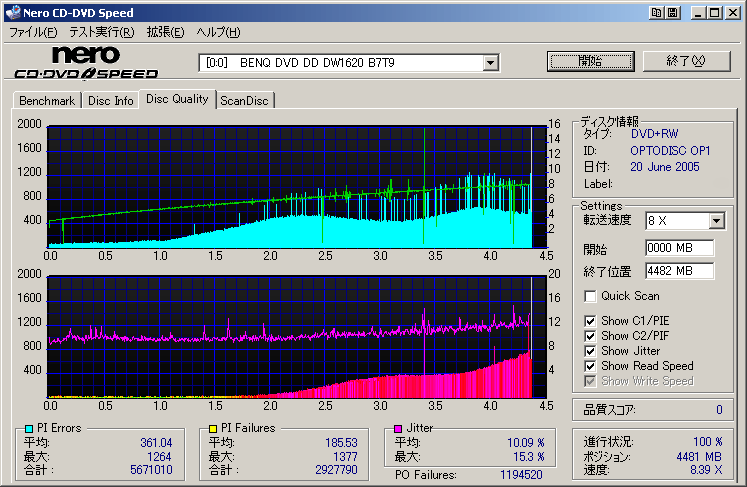Toggle Show C2/PIF checkbox
Image resolution: width=747 pixels, height=487 pixels.
click(590, 336)
